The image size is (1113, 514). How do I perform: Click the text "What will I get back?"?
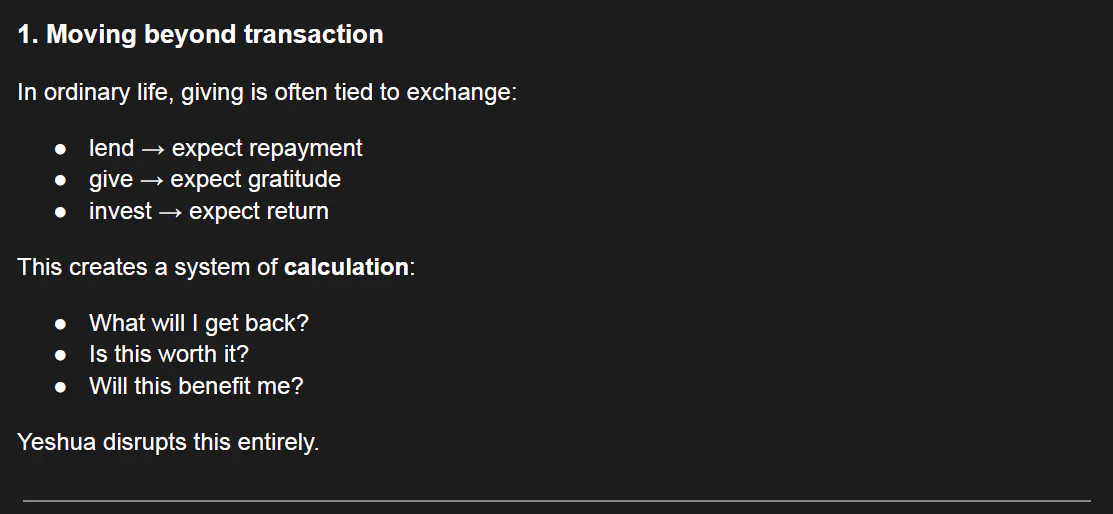pyautogui.click(x=198, y=324)
